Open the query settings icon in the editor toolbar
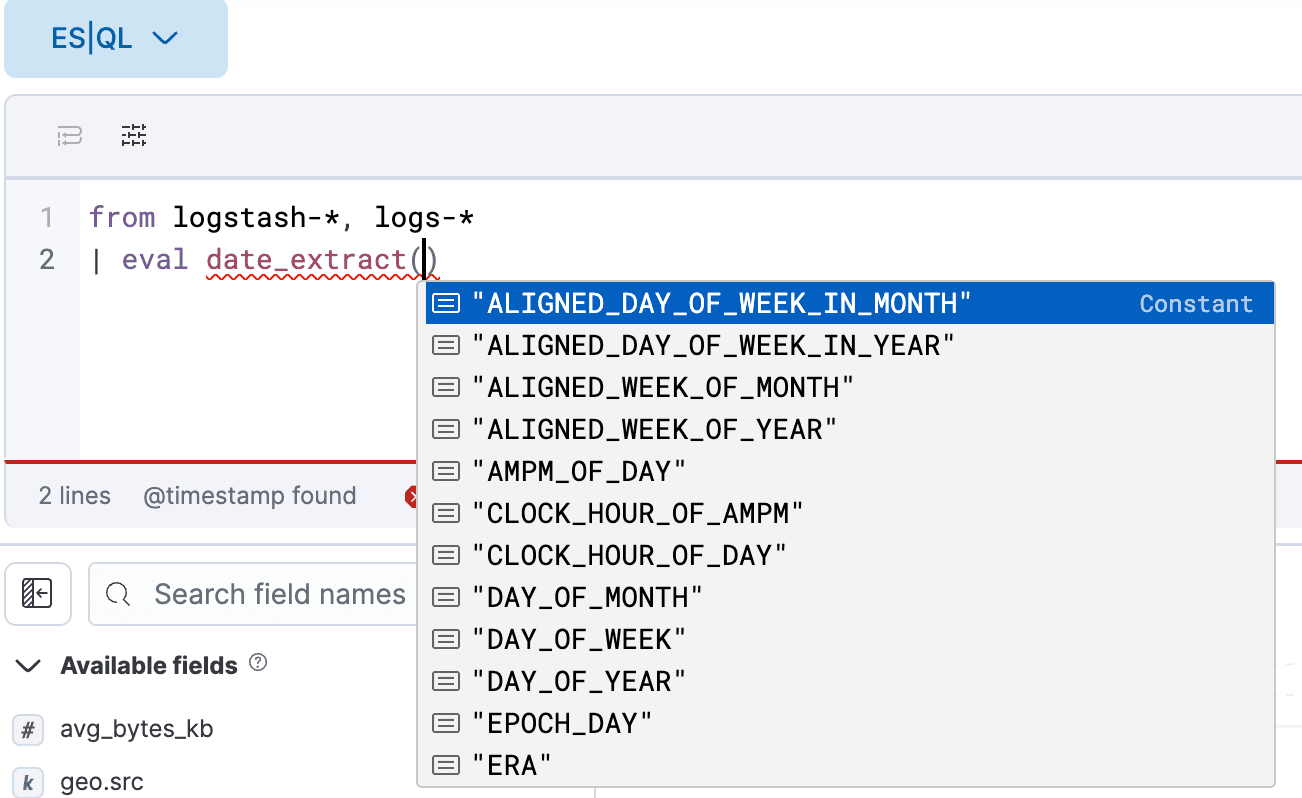This screenshot has height=798, width=1302. (133, 134)
